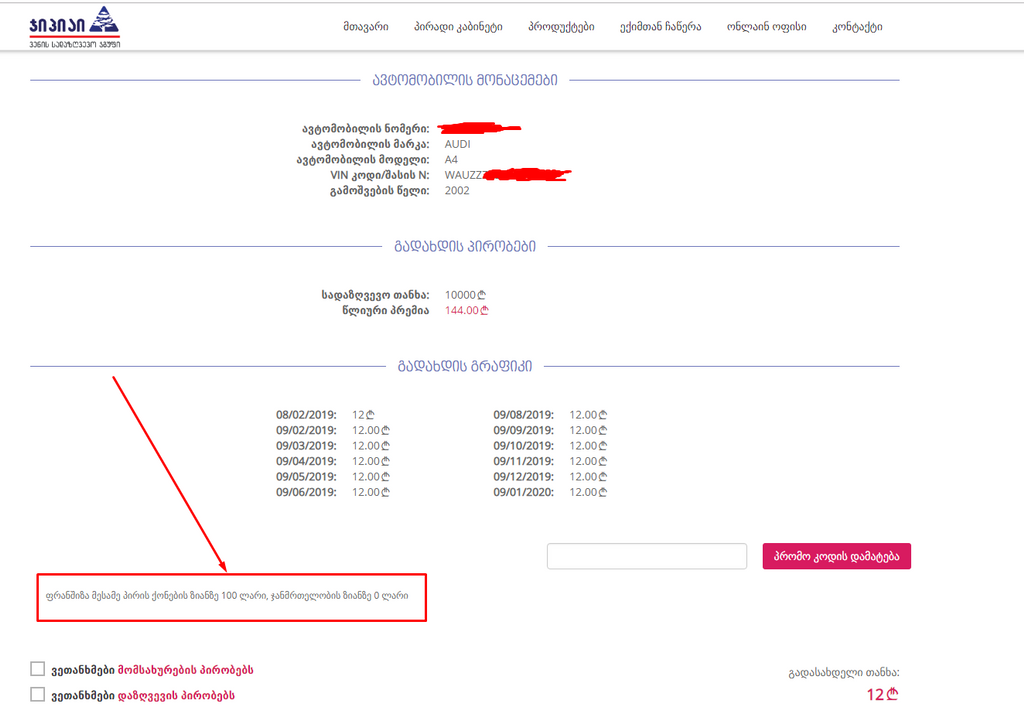Click the სადაზღვევო თანხა label
The width and height of the screenshot is (1024, 723).
click(375, 295)
